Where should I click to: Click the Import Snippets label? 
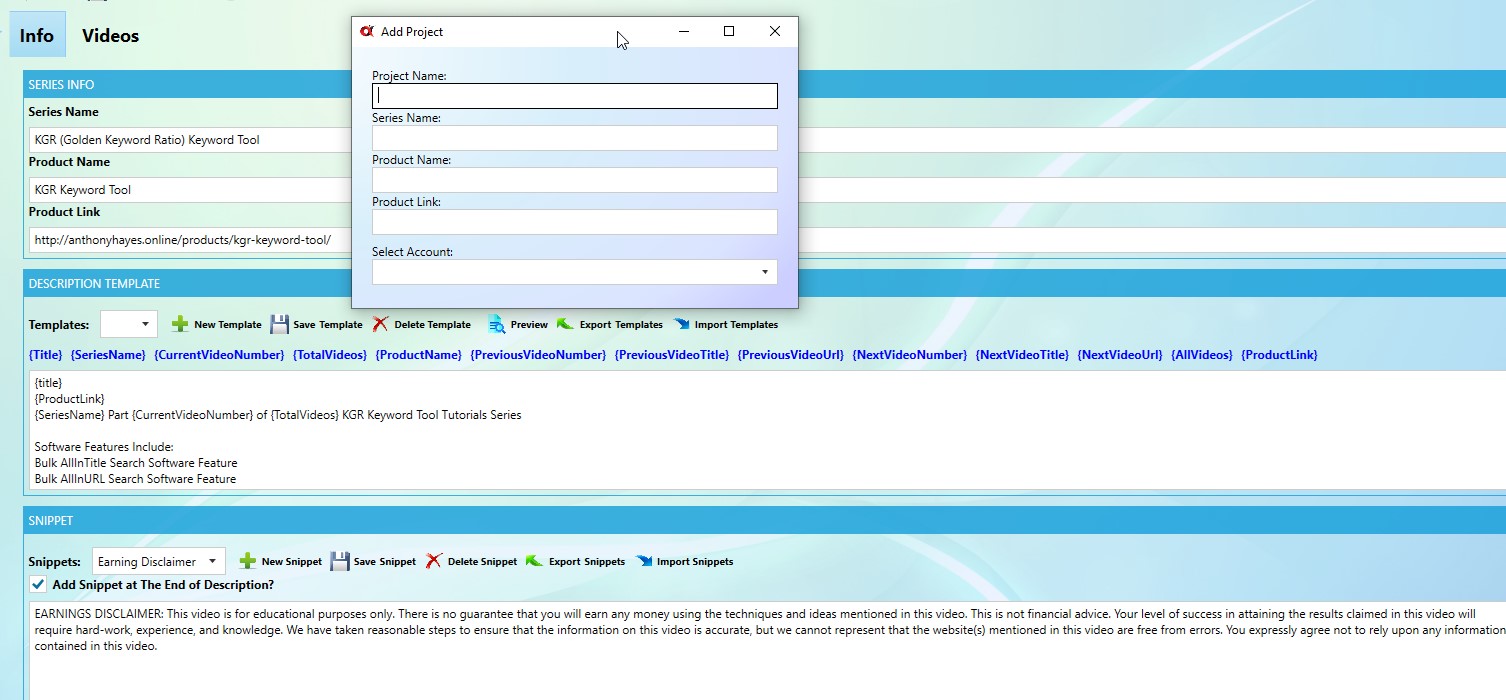click(x=695, y=562)
